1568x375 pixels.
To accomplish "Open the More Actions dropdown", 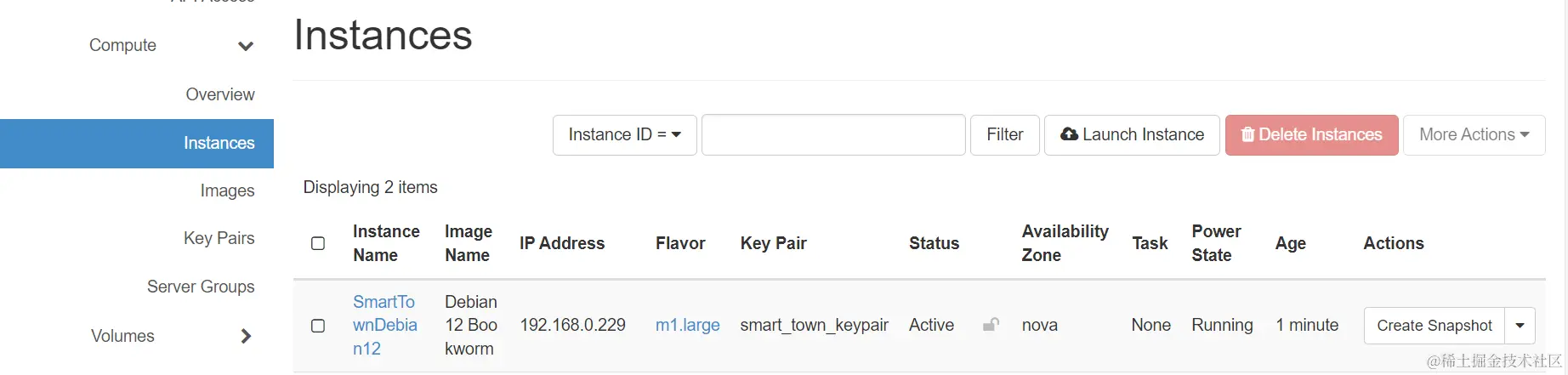I will (x=1474, y=135).
